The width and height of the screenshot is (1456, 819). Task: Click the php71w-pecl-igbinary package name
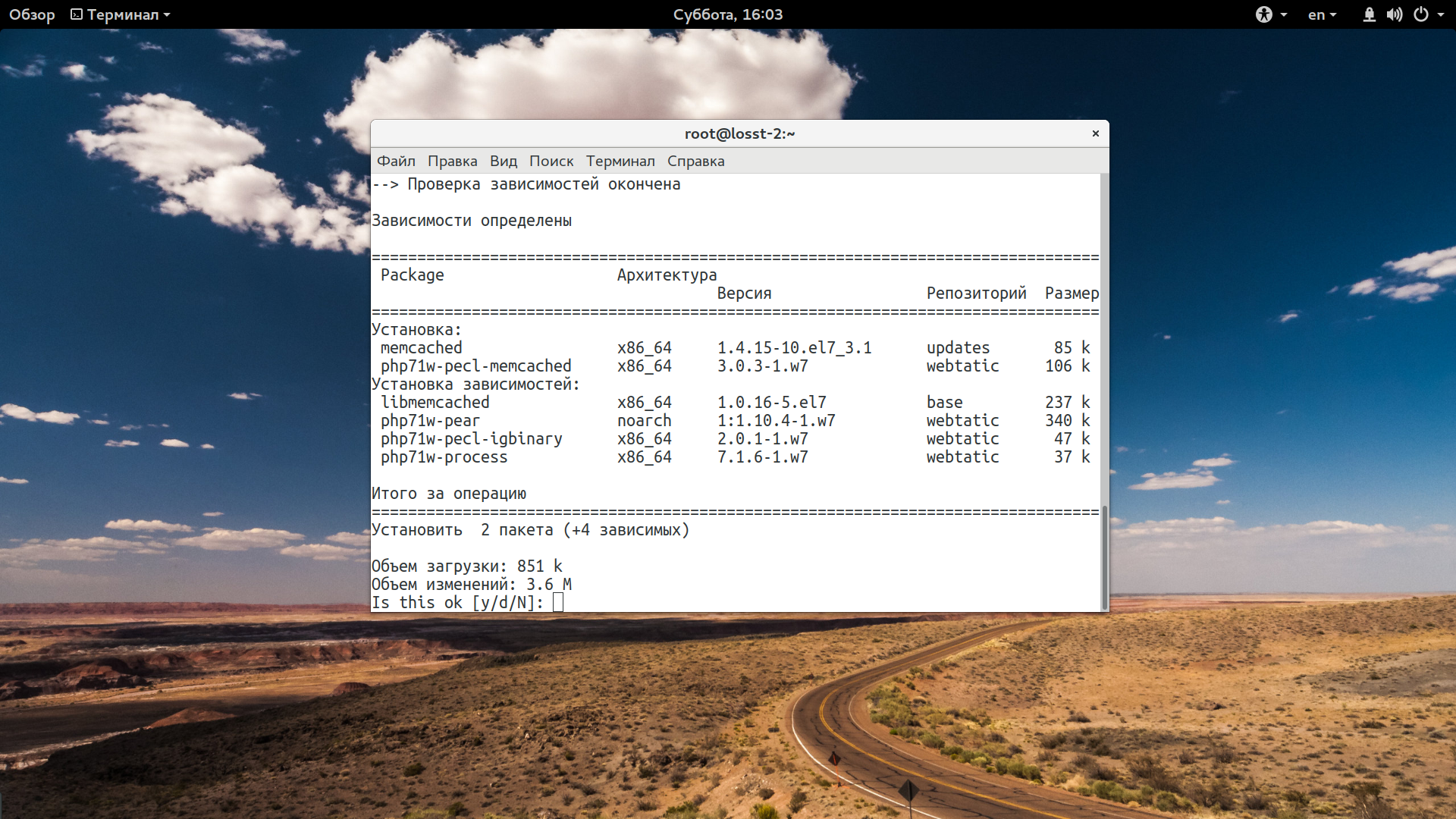(471, 438)
